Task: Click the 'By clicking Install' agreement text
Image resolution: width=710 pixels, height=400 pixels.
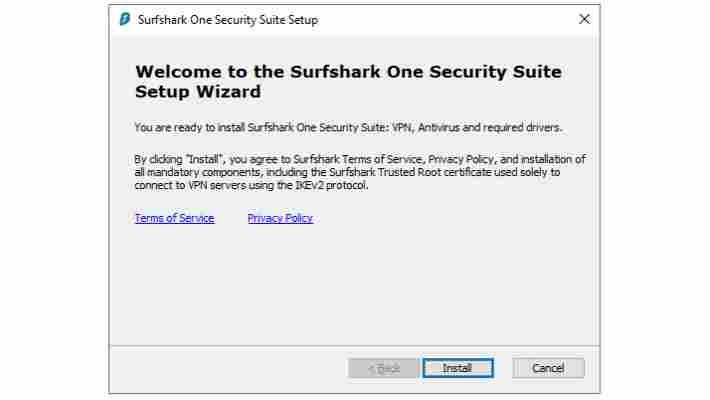Action: coord(360,172)
